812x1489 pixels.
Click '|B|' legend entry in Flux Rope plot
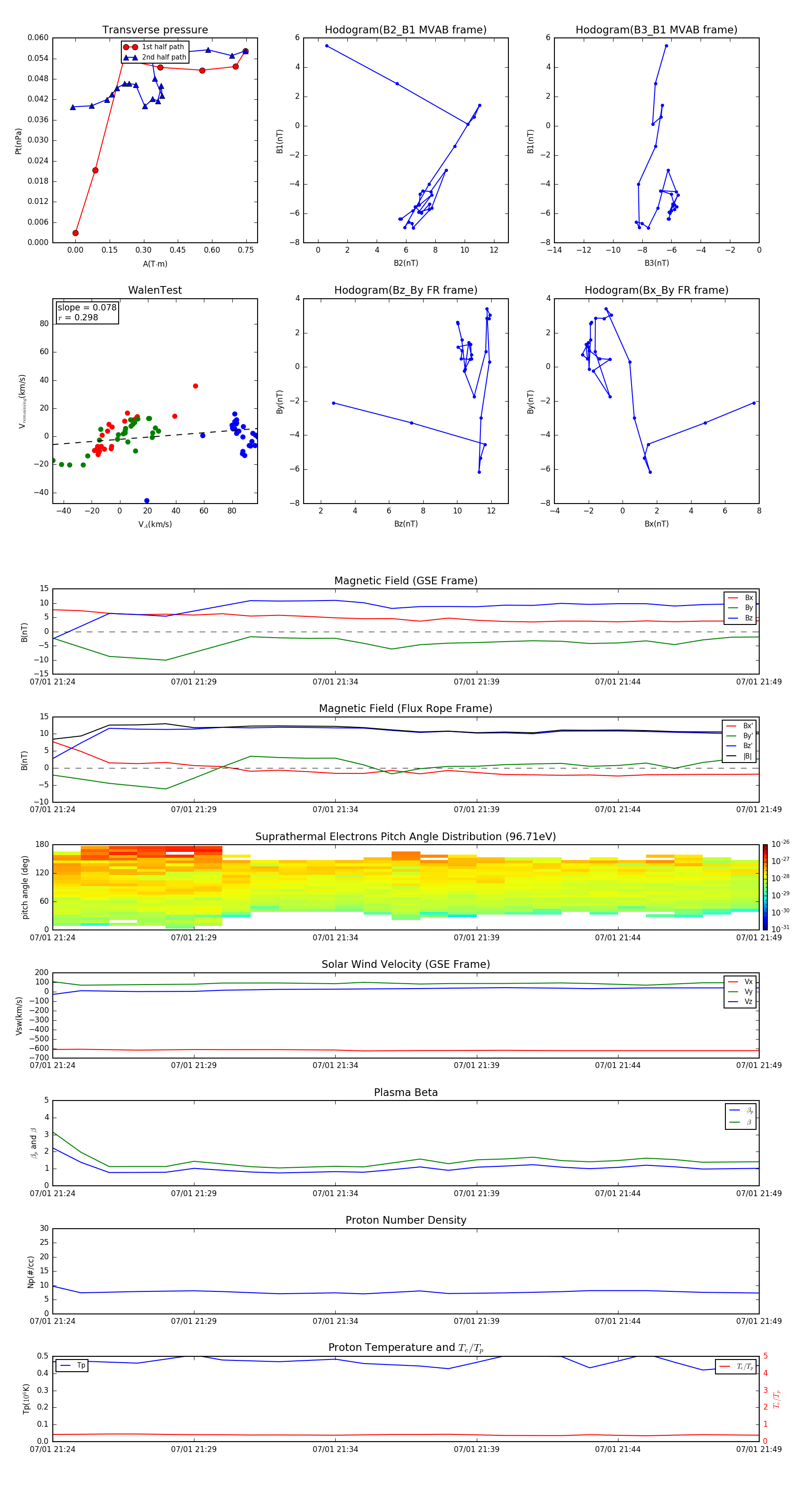(x=739, y=756)
